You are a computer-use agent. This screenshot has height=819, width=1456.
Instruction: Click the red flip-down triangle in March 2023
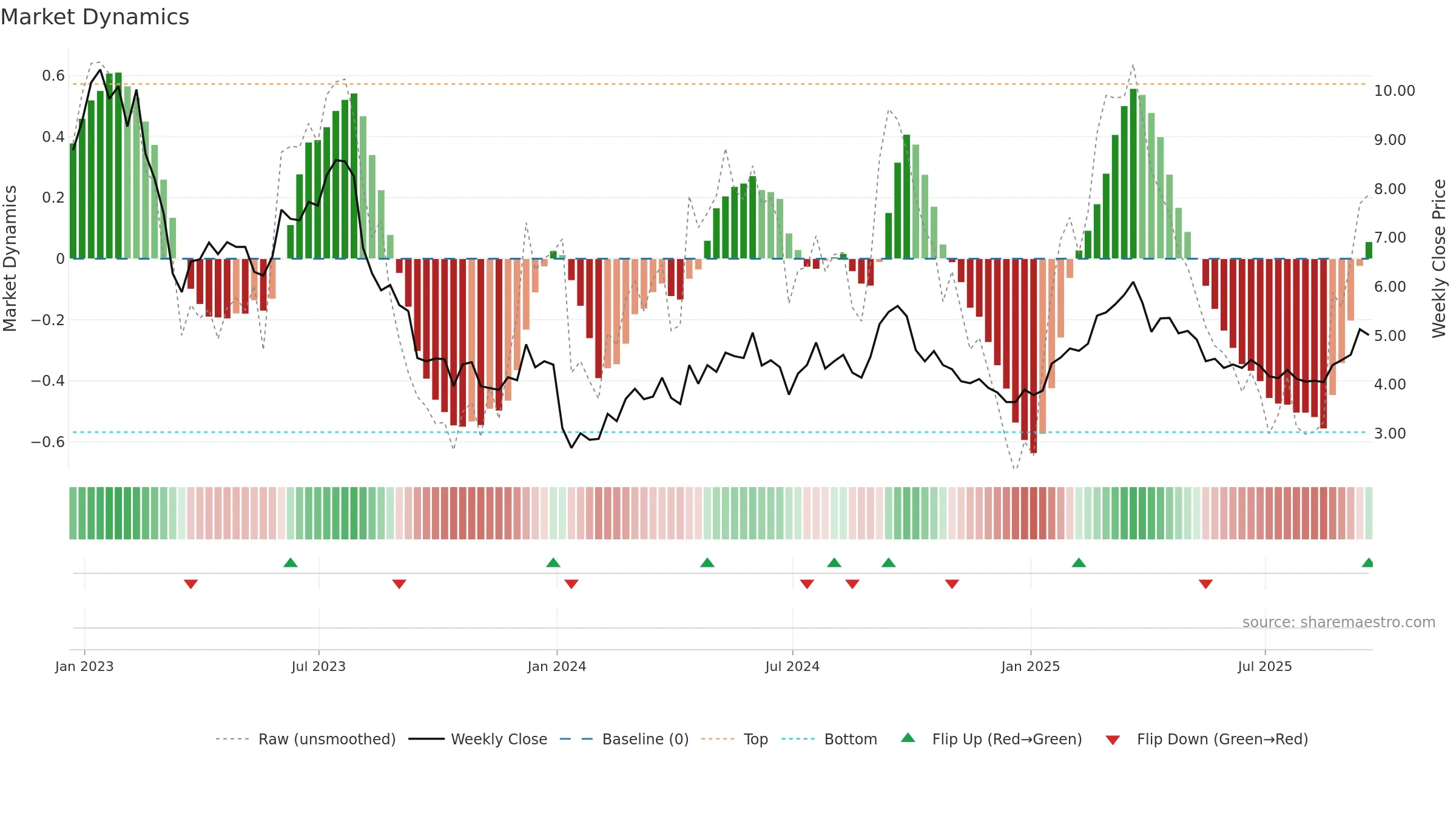191,584
